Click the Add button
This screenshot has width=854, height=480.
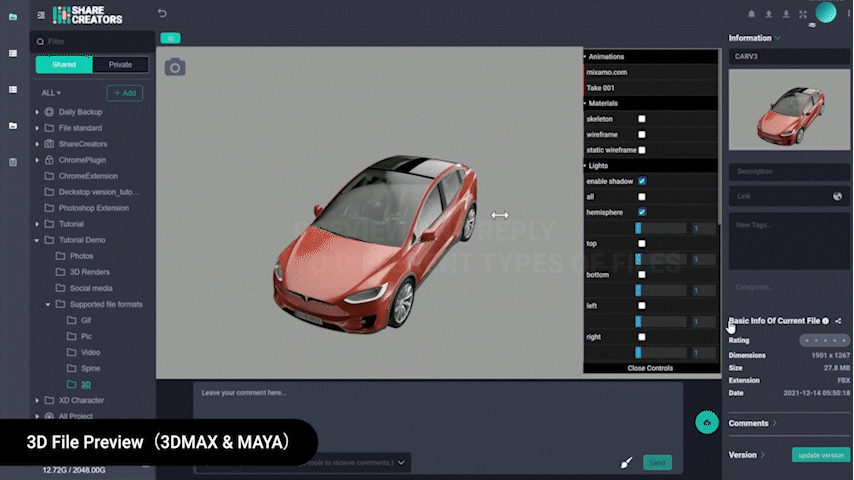125,93
